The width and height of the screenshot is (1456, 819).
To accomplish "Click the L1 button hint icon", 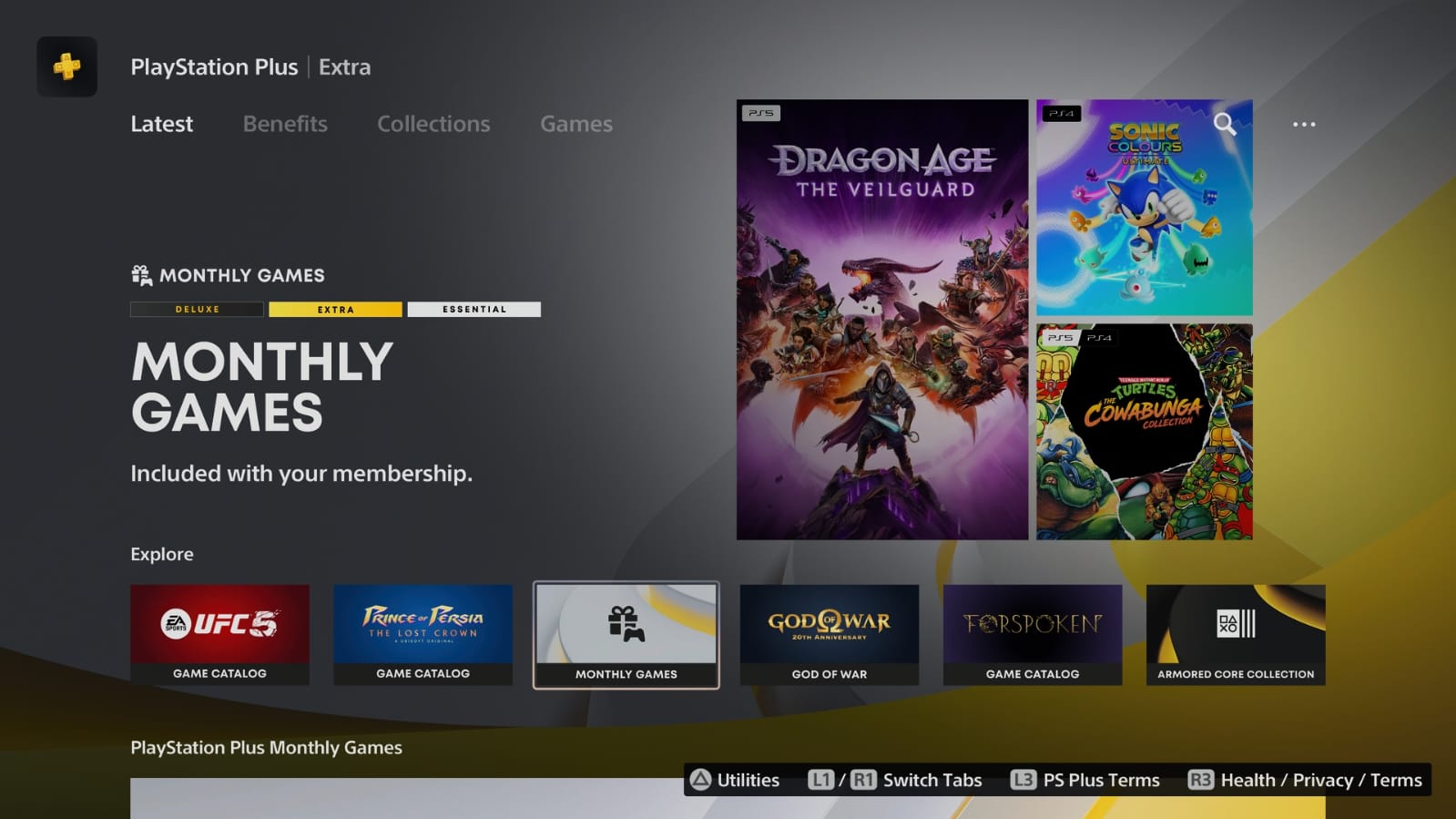I will 820,780.
